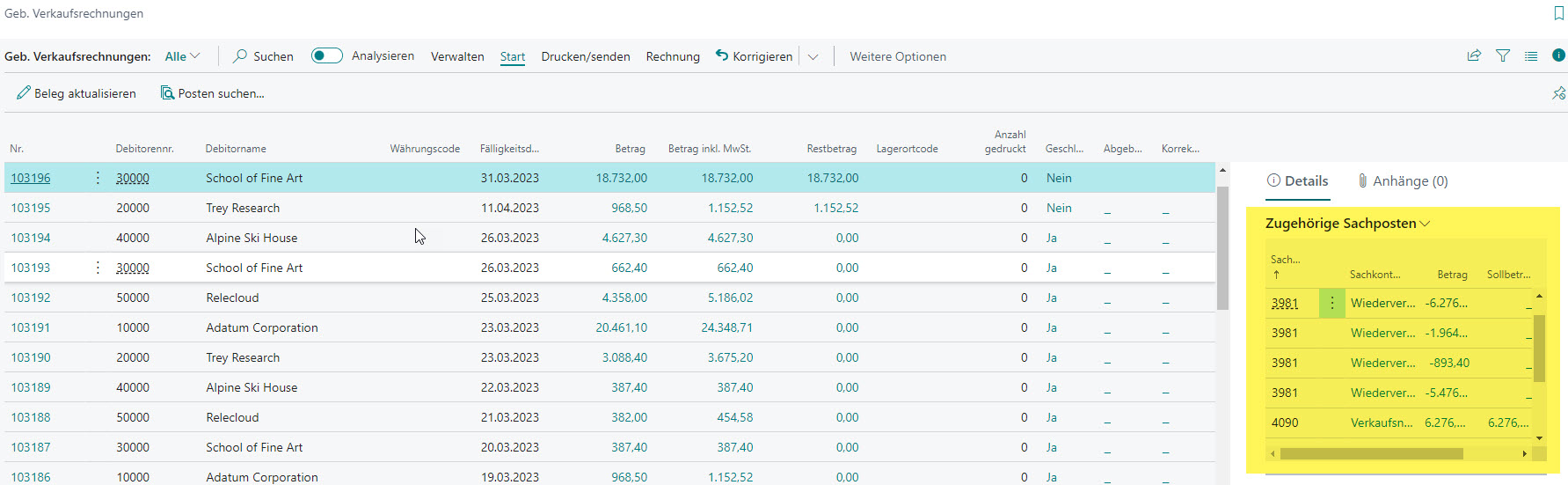Click Sachposten horizontal scrollbar thumb

(1370, 454)
